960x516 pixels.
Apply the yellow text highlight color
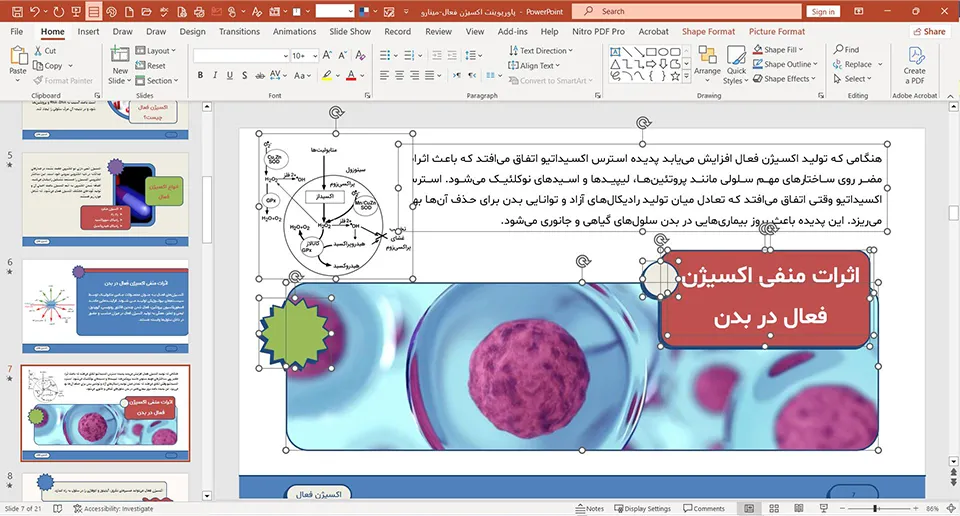327,75
